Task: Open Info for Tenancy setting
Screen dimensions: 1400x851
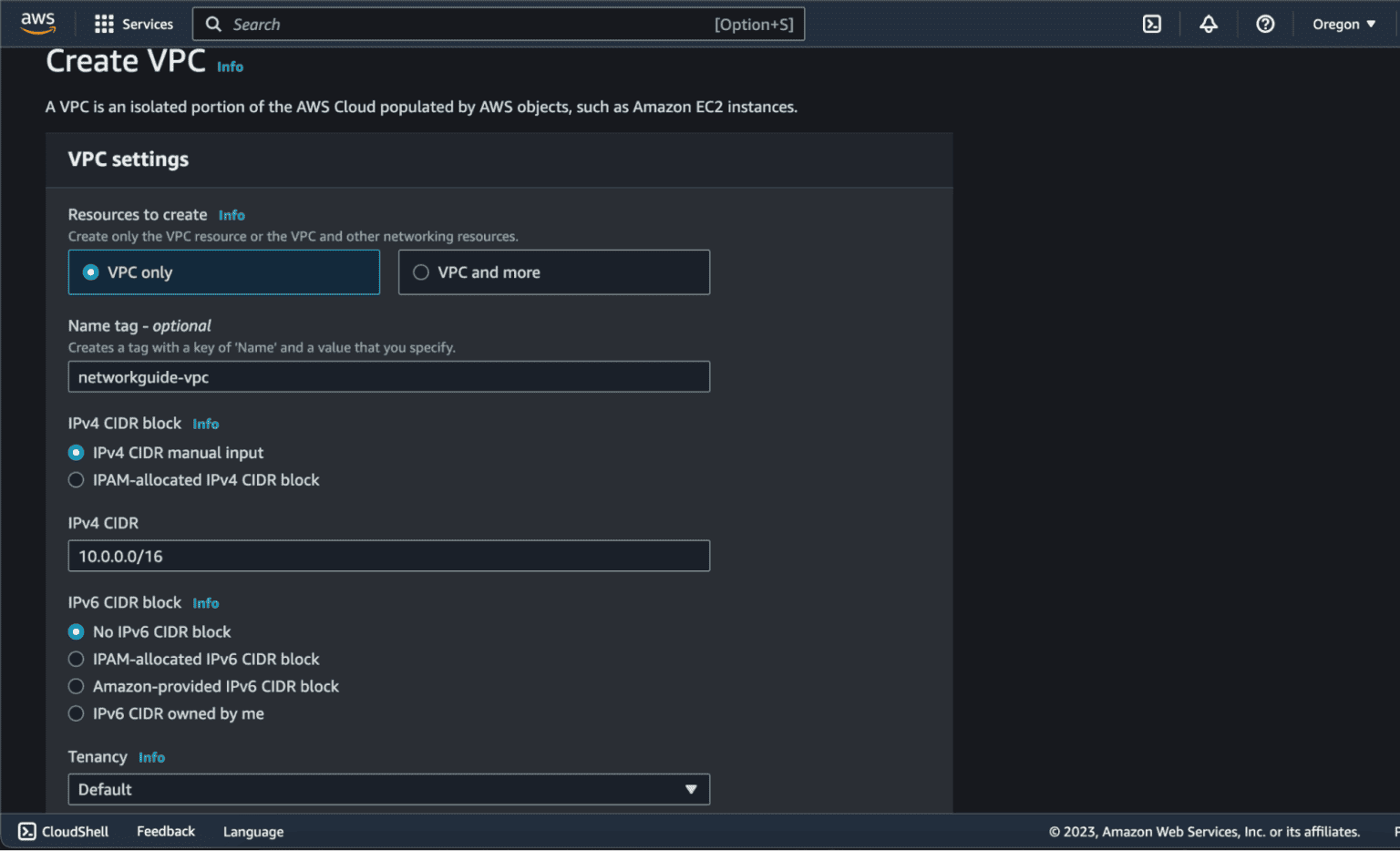Action: (x=151, y=757)
